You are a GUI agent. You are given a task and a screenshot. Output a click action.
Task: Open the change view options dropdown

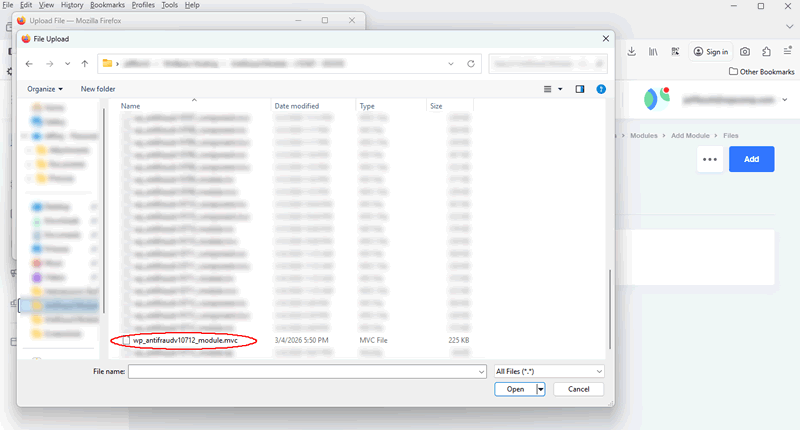coord(560,89)
